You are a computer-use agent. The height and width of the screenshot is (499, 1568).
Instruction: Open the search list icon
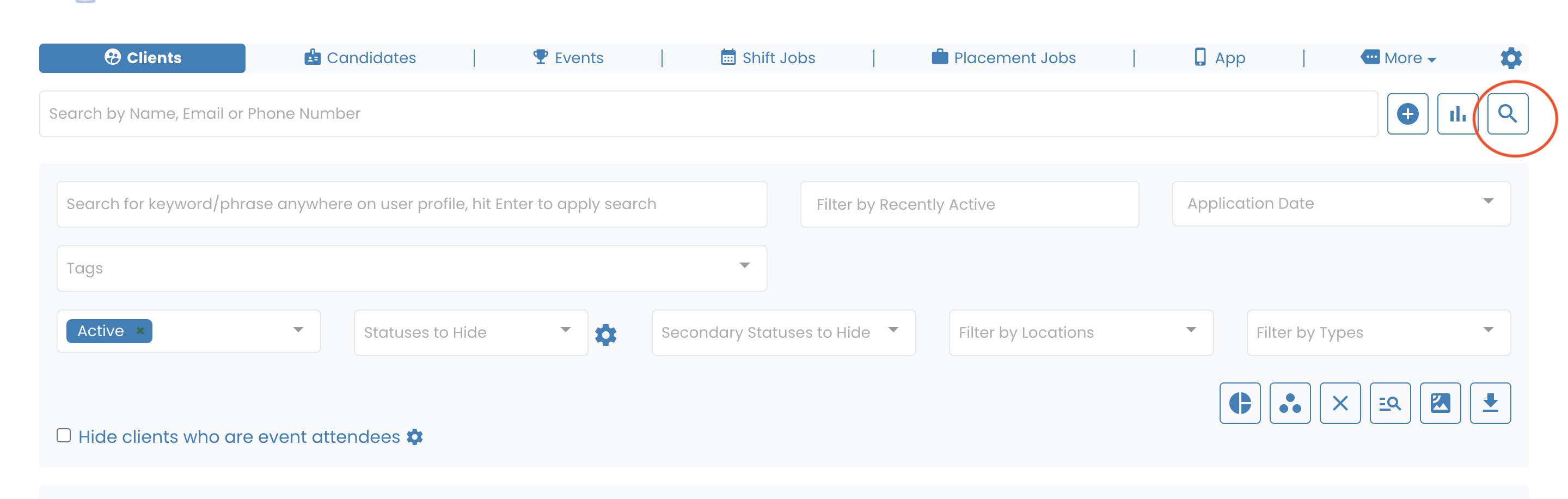pyautogui.click(x=1391, y=403)
